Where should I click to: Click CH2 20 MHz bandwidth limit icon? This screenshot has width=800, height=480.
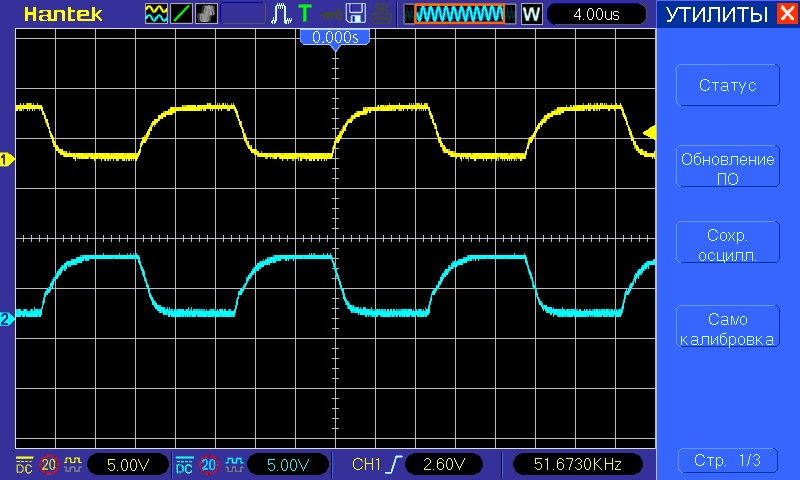coord(209,464)
